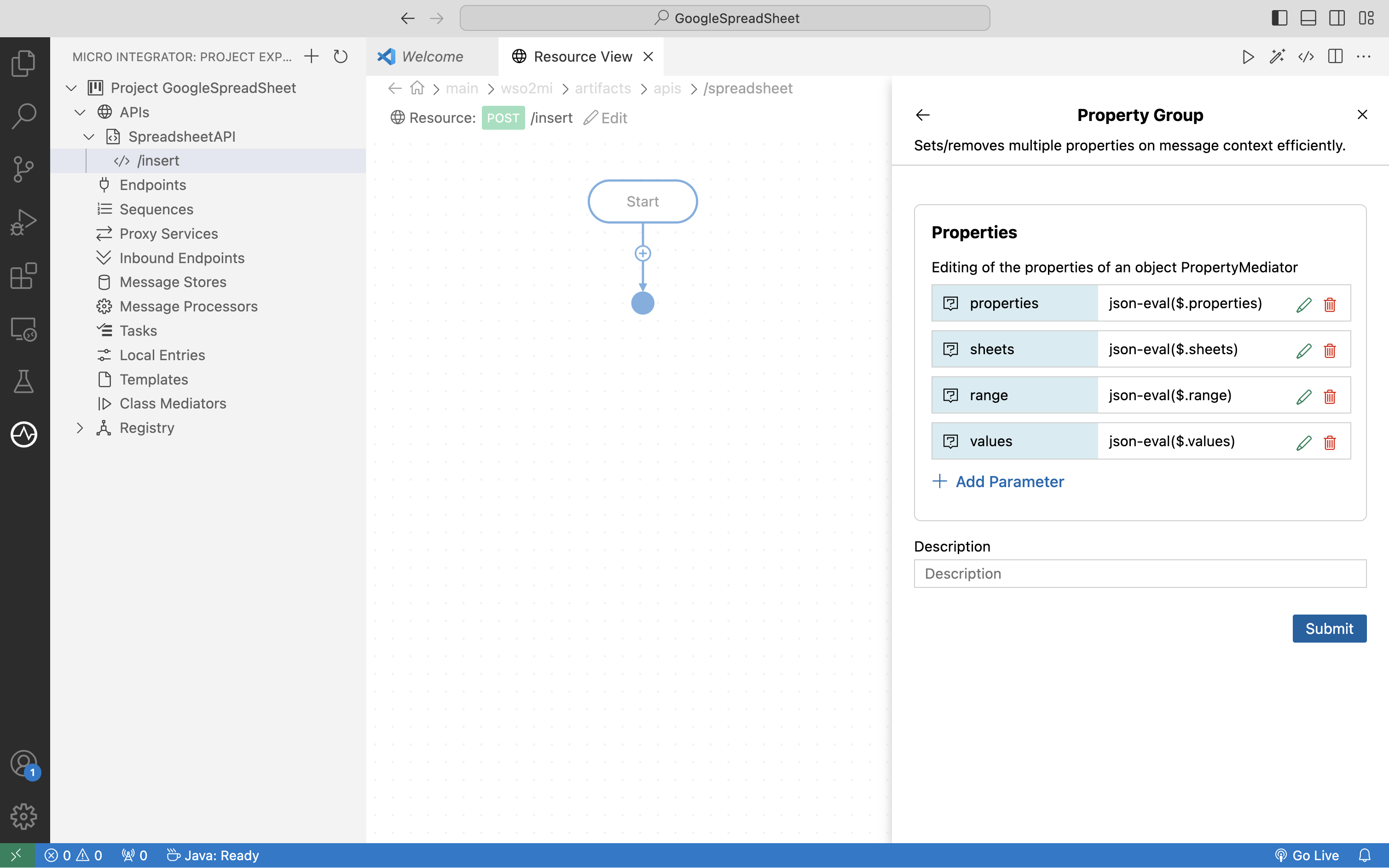The image size is (1389, 868).
Task: Close the Resource View tab
Action: [x=648, y=56]
